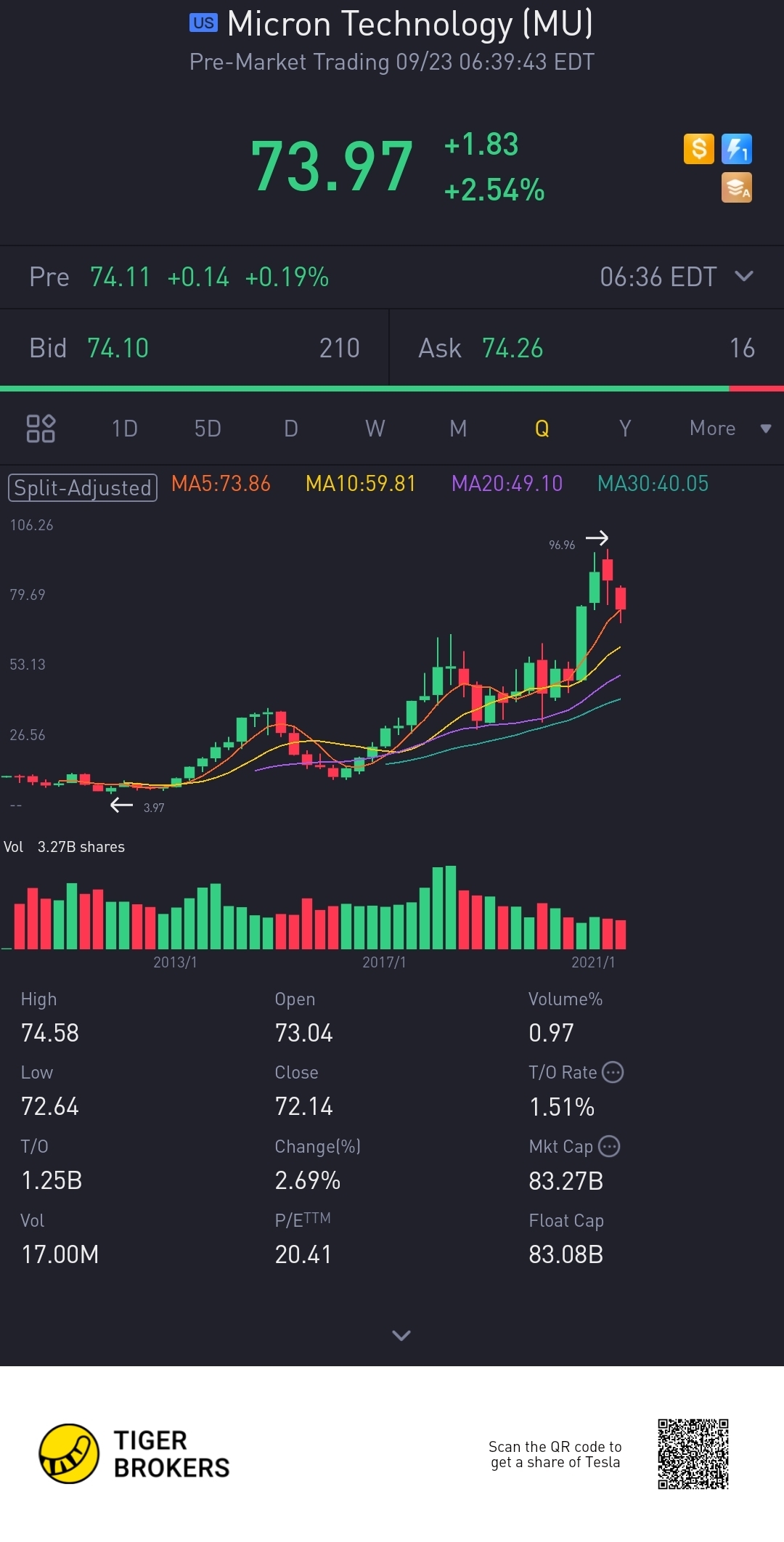
Task: Scan the Tesla share QR code
Action: [x=693, y=1453]
